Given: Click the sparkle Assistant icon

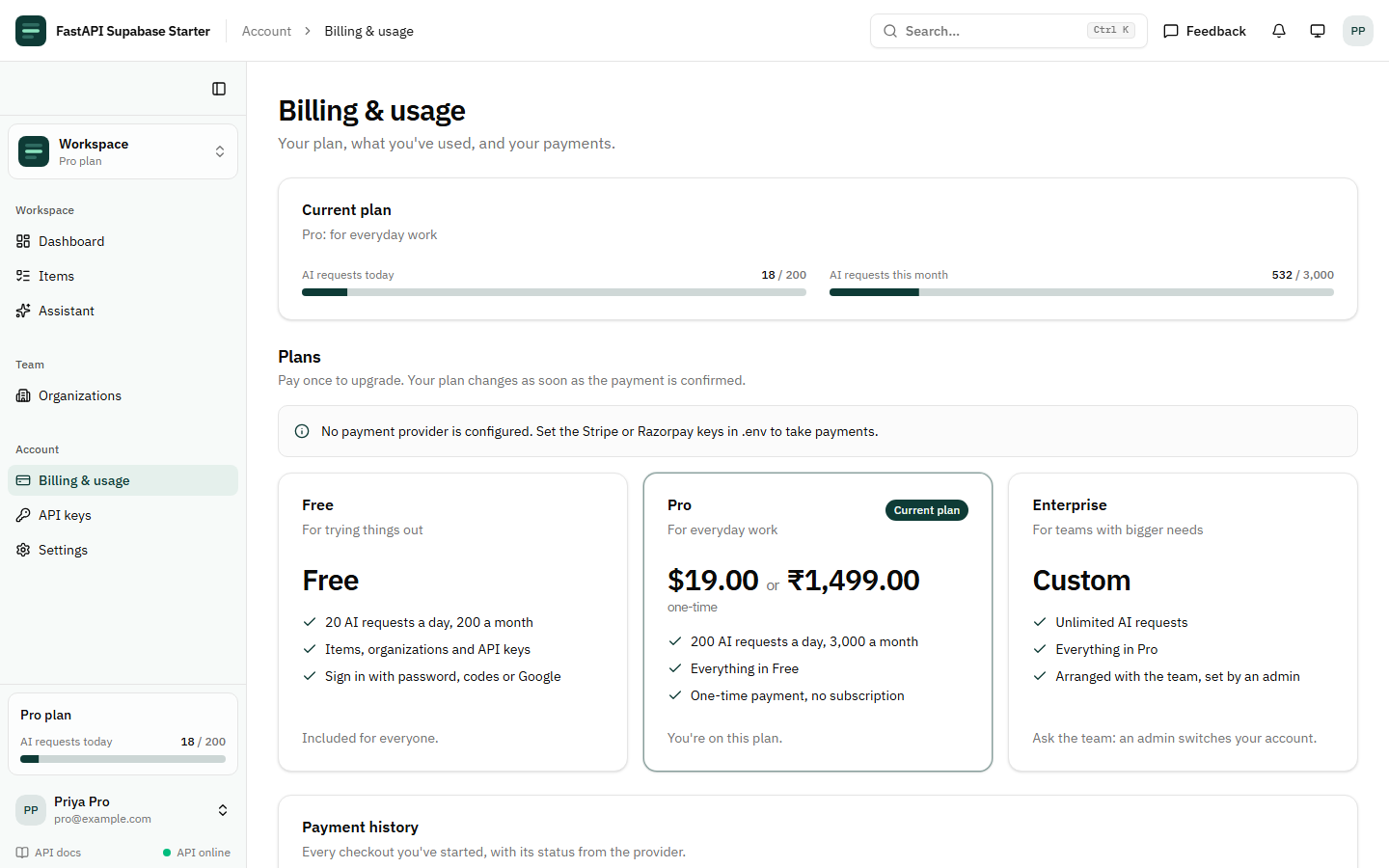Looking at the screenshot, I should [x=23, y=311].
